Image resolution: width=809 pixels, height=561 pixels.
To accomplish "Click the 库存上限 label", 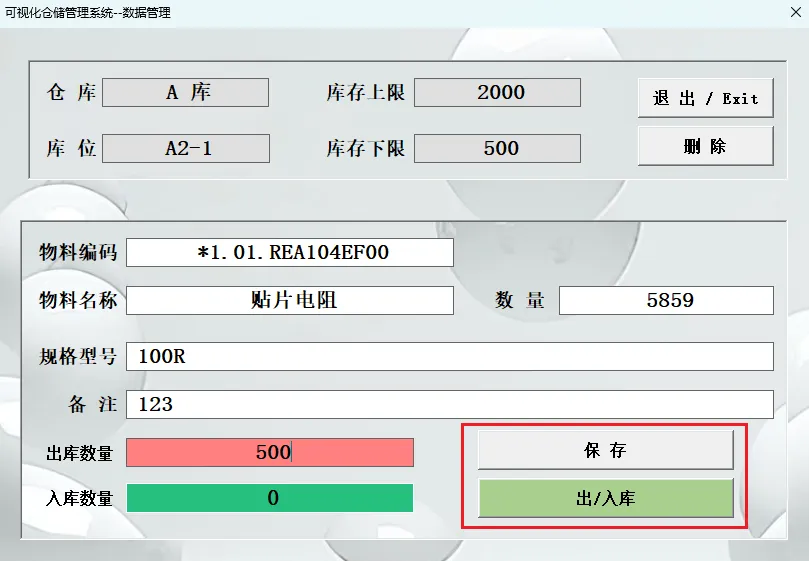I will (x=366, y=93).
